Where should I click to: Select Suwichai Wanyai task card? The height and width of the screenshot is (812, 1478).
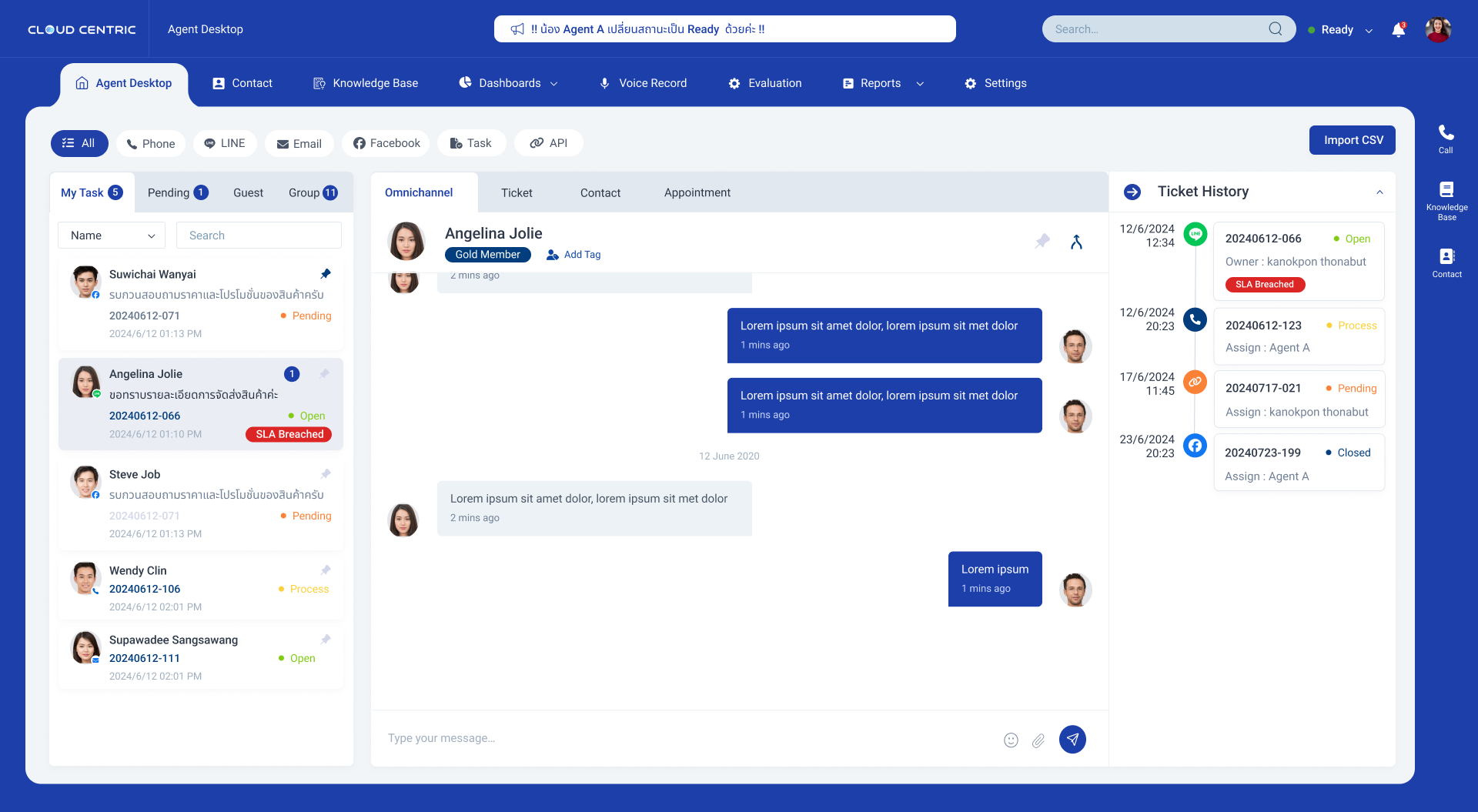(201, 303)
